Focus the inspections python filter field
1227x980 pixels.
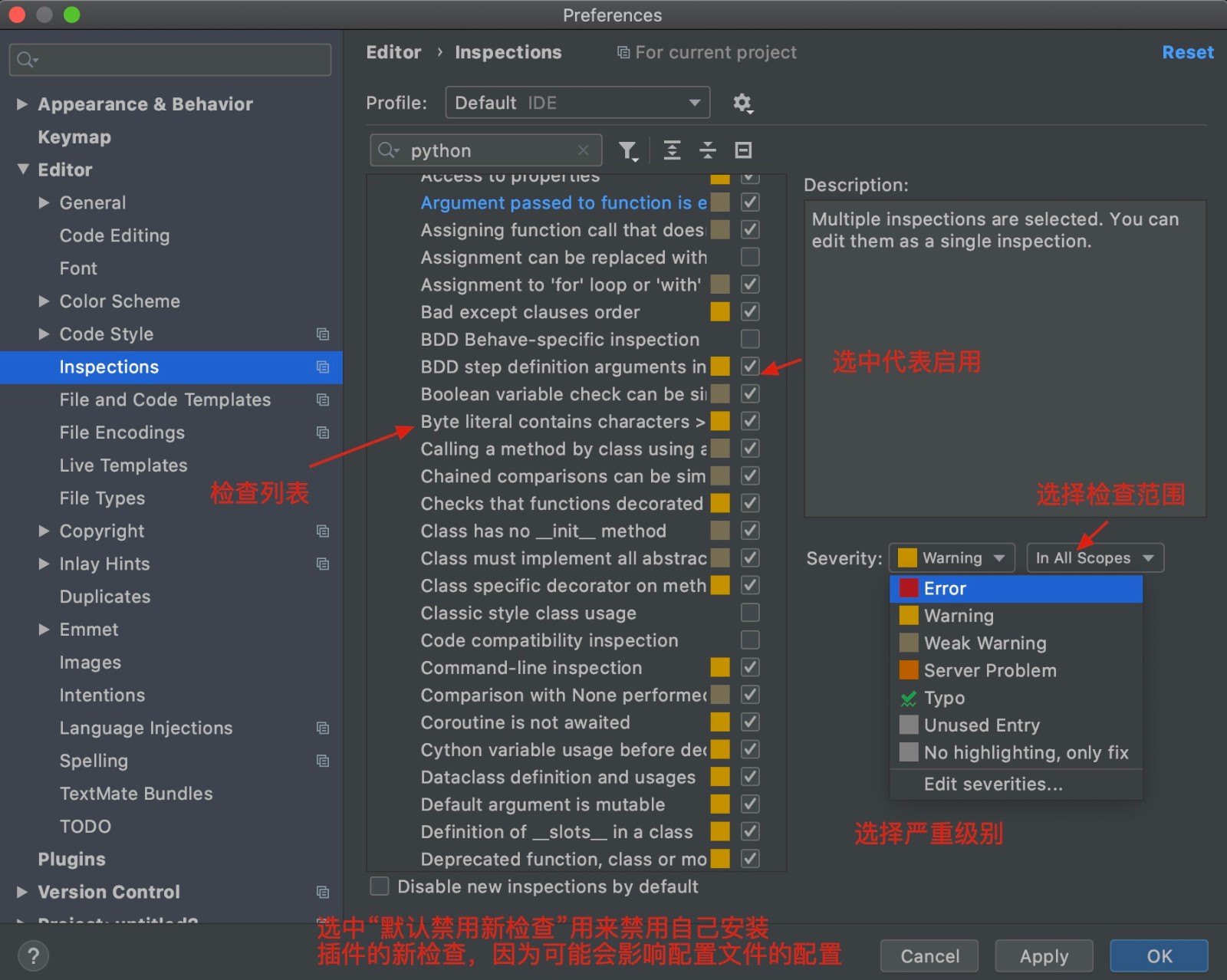click(x=486, y=150)
